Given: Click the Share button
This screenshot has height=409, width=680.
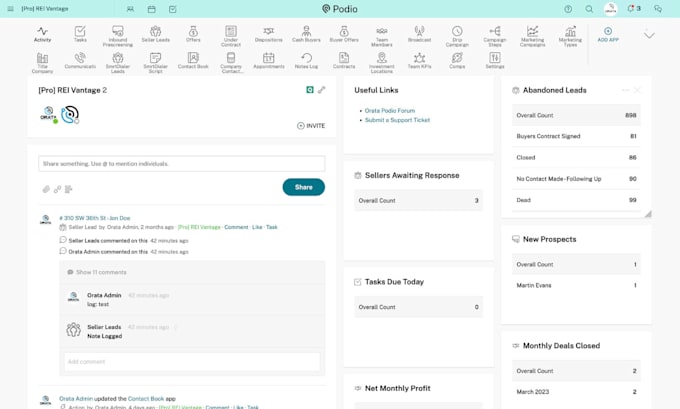Looking at the screenshot, I should (304, 187).
